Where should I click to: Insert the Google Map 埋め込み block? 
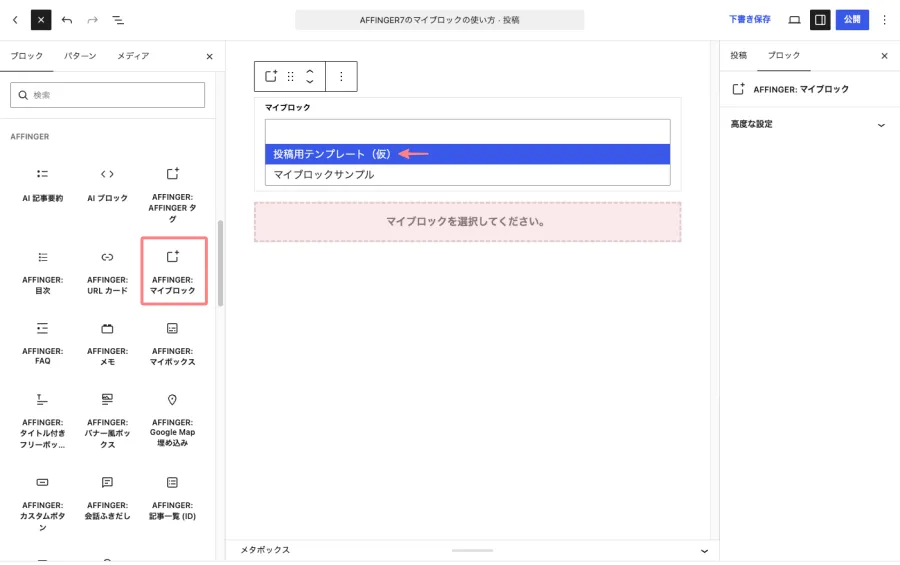click(x=172, y=420)
